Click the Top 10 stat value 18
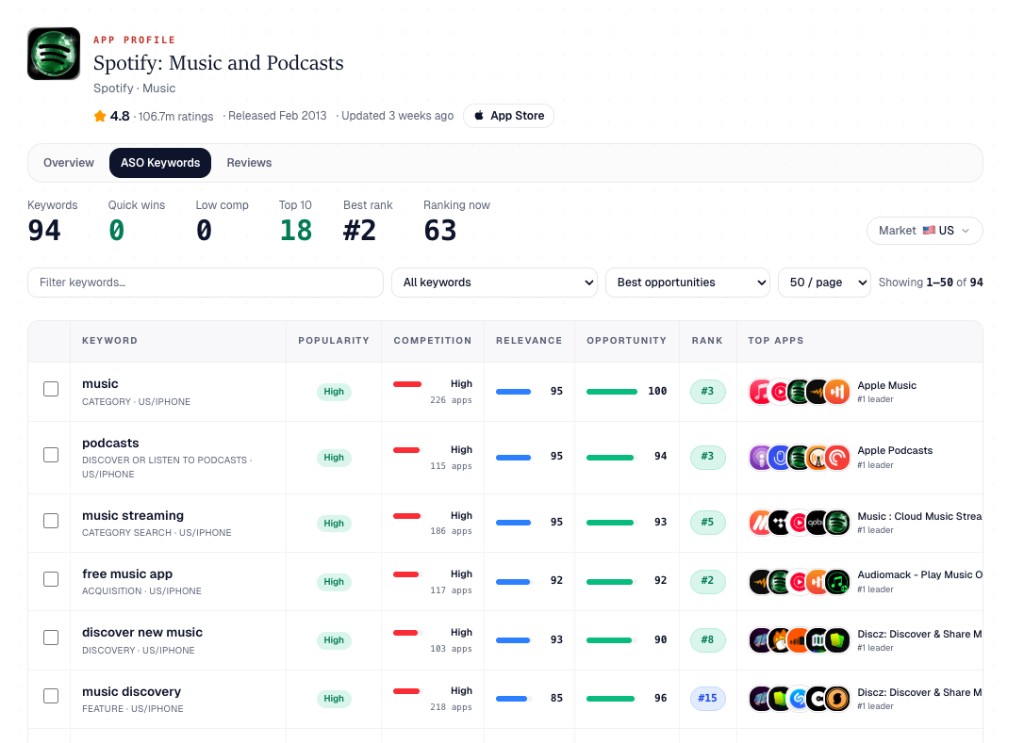This screenshot has height=743, width=1024. 296,230
